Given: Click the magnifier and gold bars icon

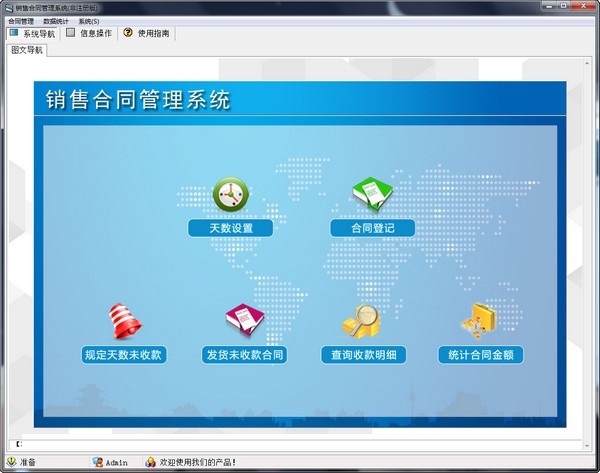Looking at the screenshot, I should click(361, 321).
